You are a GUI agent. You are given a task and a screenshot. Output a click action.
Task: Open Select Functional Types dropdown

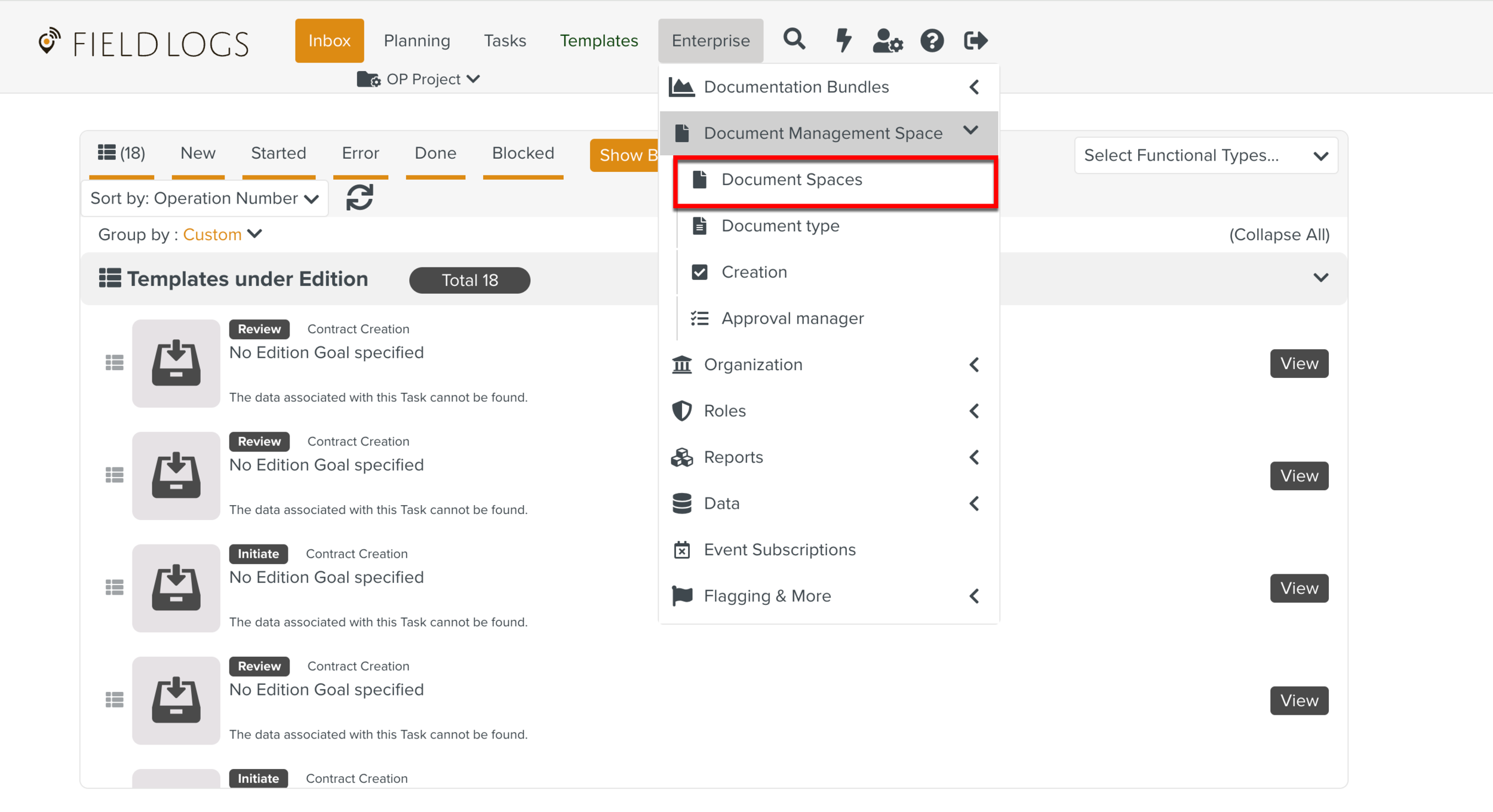pyautogui.click(x=1205, y=156)
